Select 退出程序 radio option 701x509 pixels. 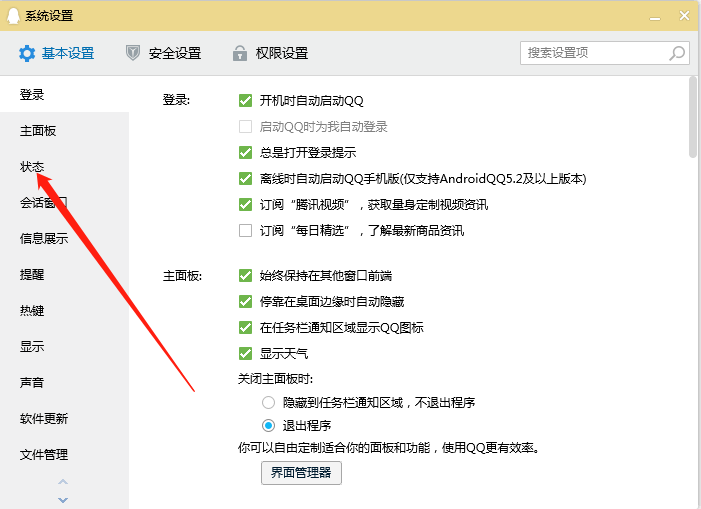pos(268,425)
